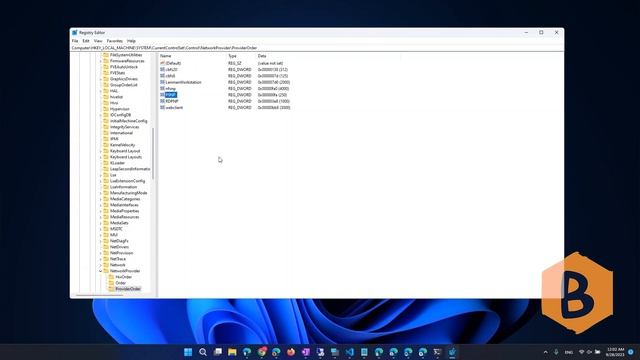Click the KernelVelocity folder icon
The image size is (640, 360).
106,145
